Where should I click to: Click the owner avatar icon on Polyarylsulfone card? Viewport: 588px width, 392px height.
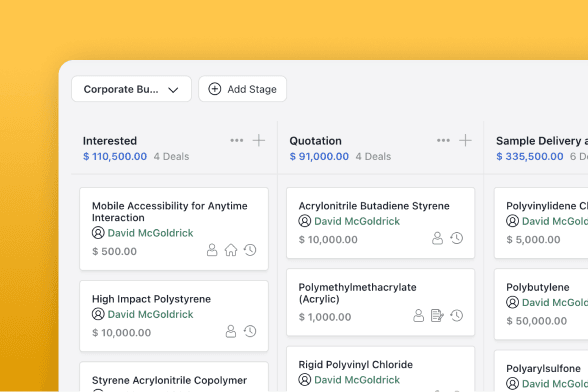click(513, 383)
